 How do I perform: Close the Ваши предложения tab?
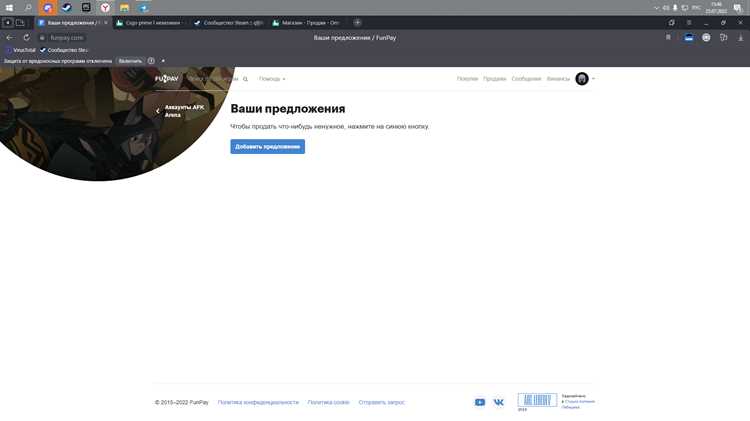pyautogui.click(x=106, y=22)
